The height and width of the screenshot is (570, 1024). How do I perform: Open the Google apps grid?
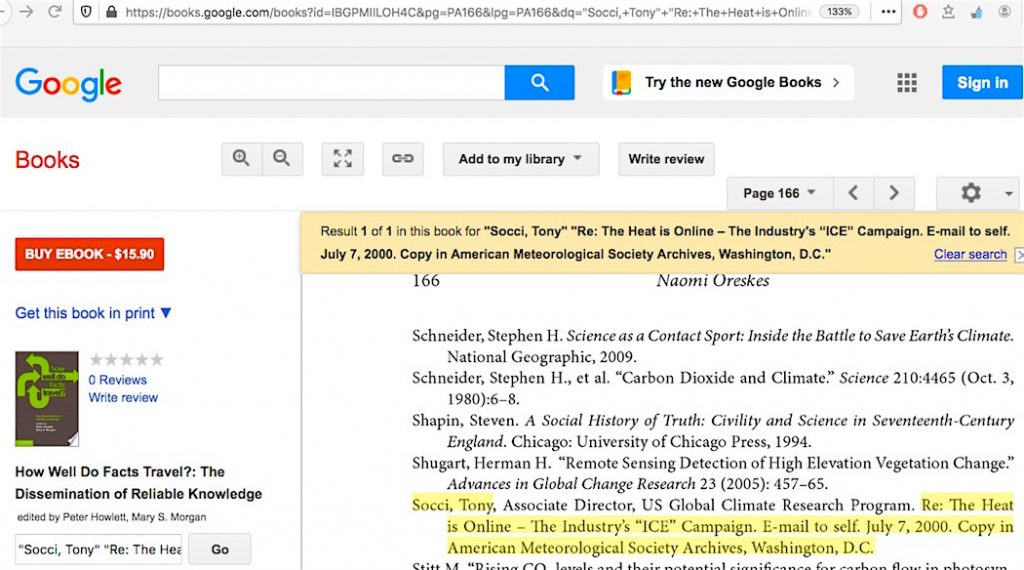(907, 83)
